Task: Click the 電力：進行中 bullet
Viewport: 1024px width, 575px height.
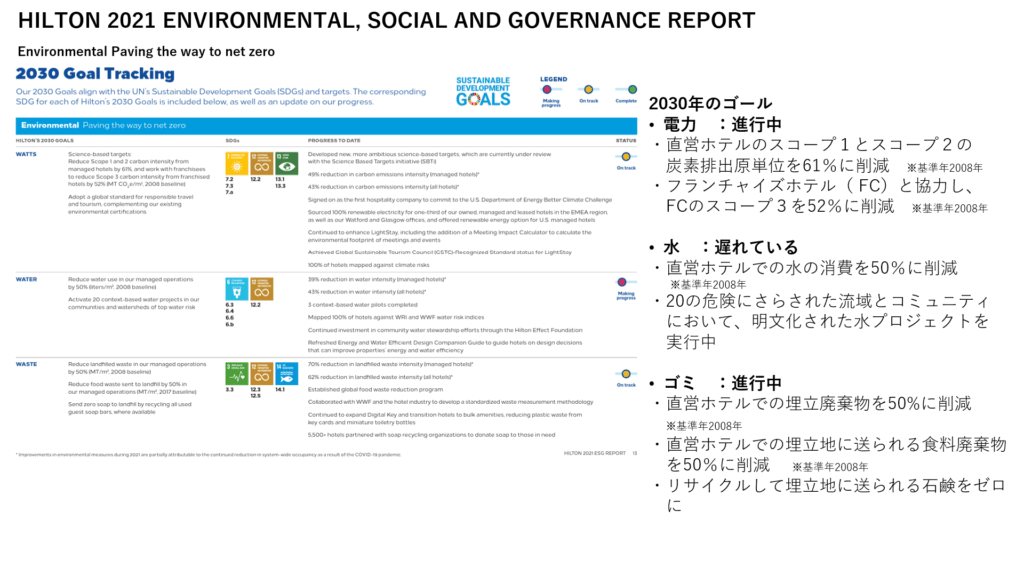Action: click(722, 124)
